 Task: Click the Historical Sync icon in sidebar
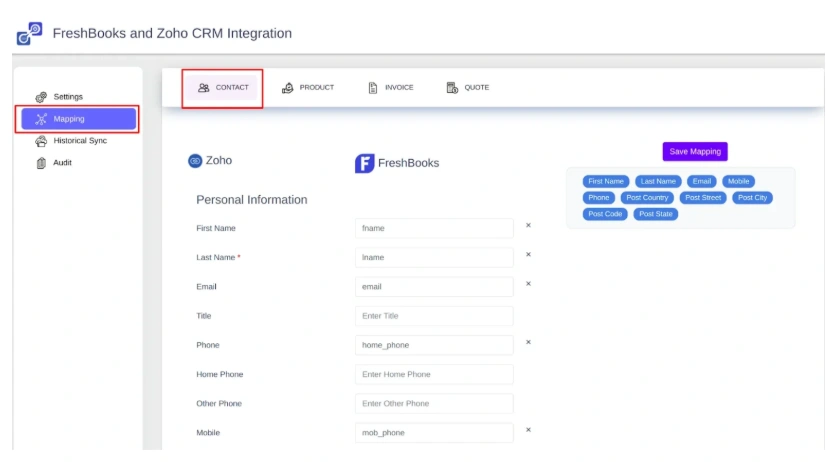click(41, 141)
